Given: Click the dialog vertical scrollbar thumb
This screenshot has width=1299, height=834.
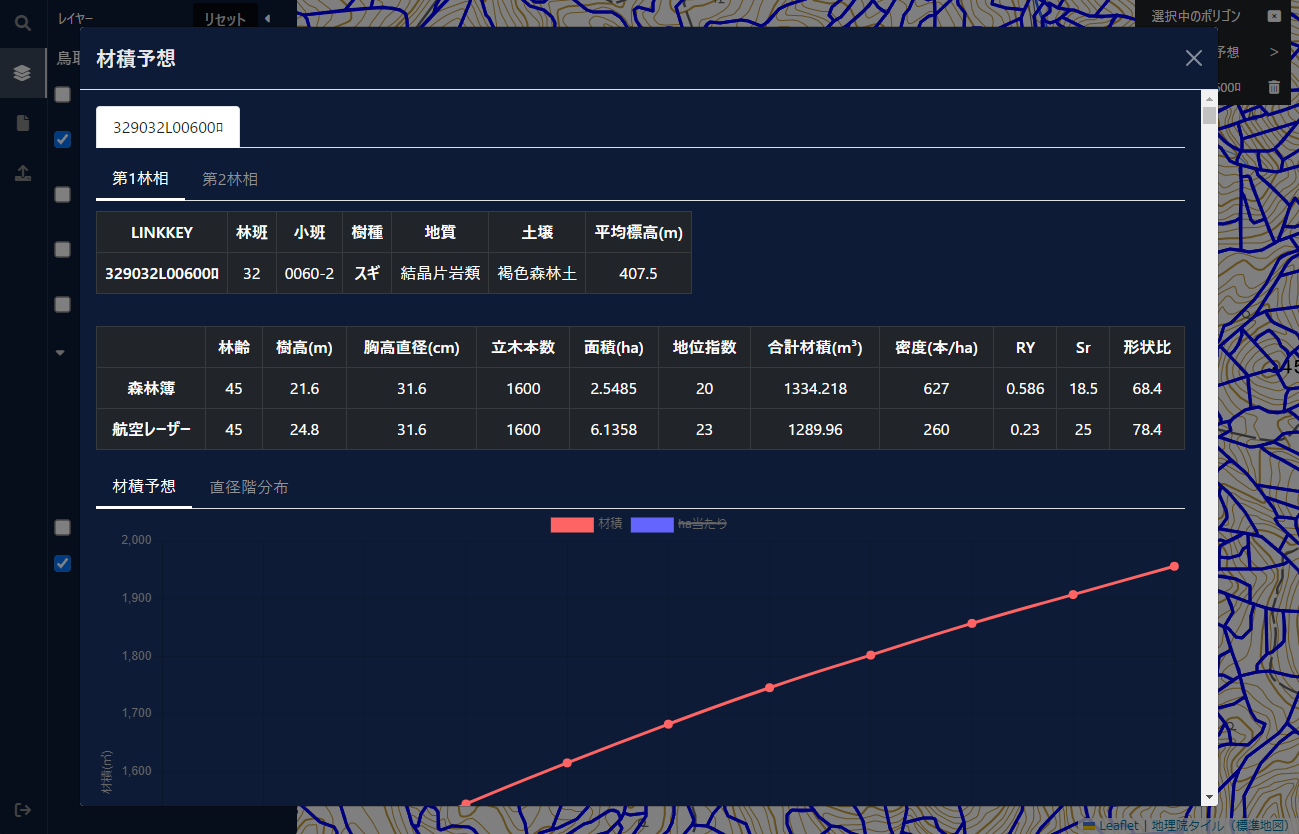Looking at the screenshot, I should pos(1209,115).
